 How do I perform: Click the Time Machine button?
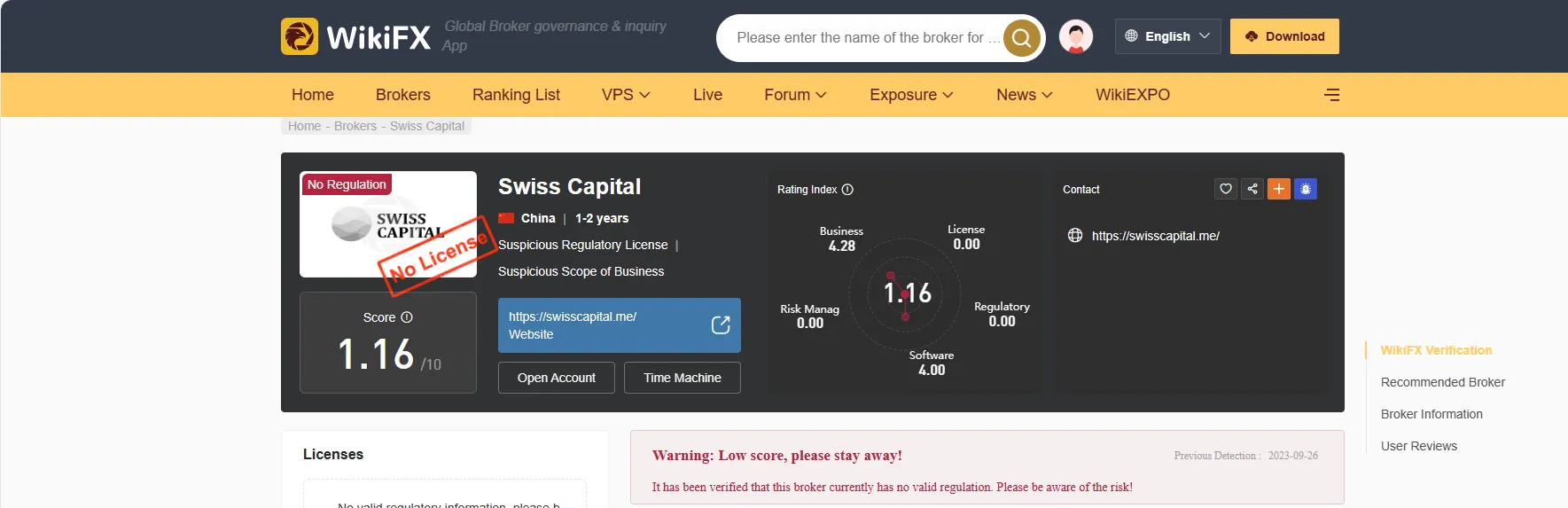(683, 378)
